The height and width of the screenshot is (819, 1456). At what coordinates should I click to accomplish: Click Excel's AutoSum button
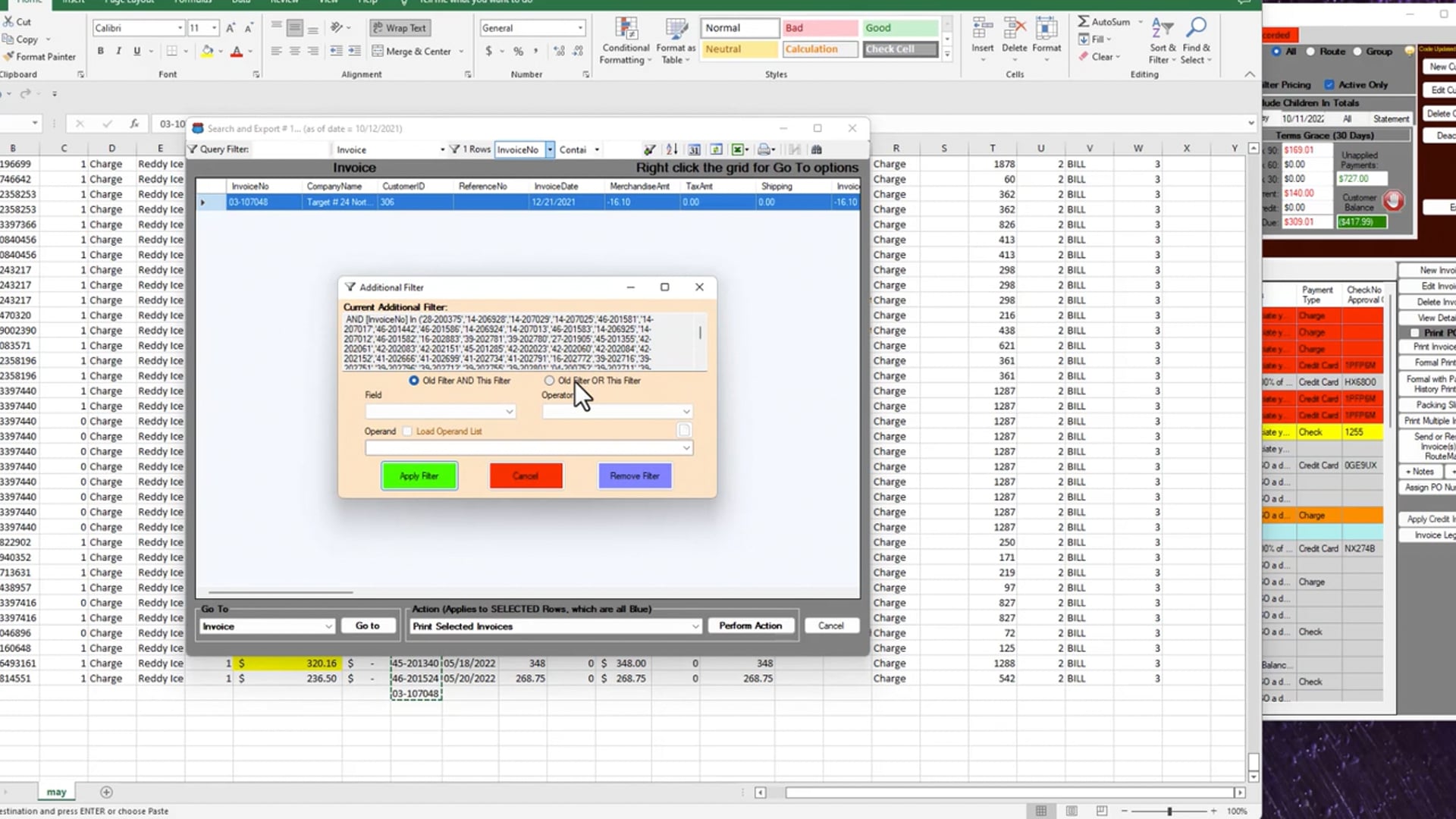point(1105,22)
